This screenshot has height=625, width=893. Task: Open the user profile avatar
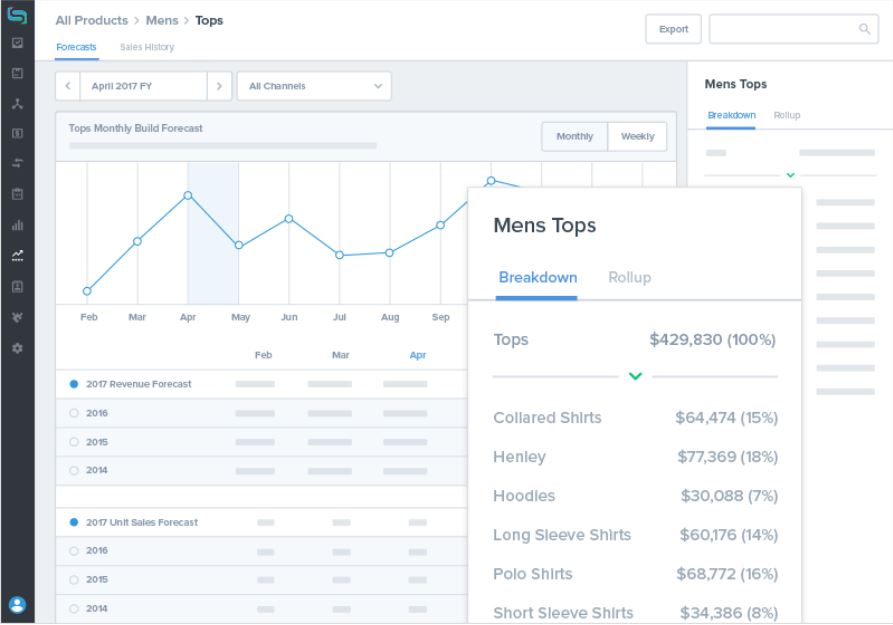coord(18,604)
